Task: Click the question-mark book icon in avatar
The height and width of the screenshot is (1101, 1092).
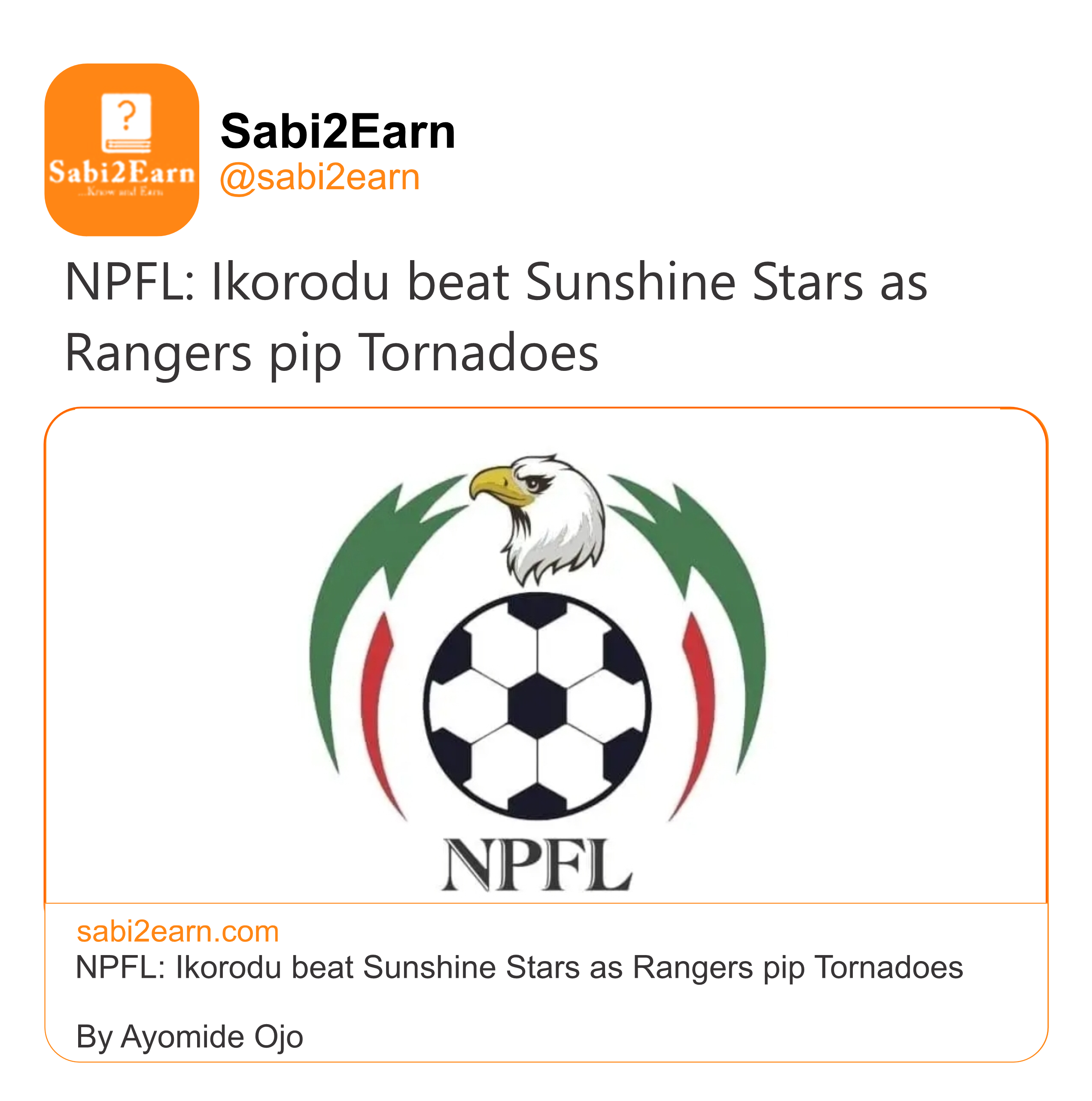Action: coord(126,122)
